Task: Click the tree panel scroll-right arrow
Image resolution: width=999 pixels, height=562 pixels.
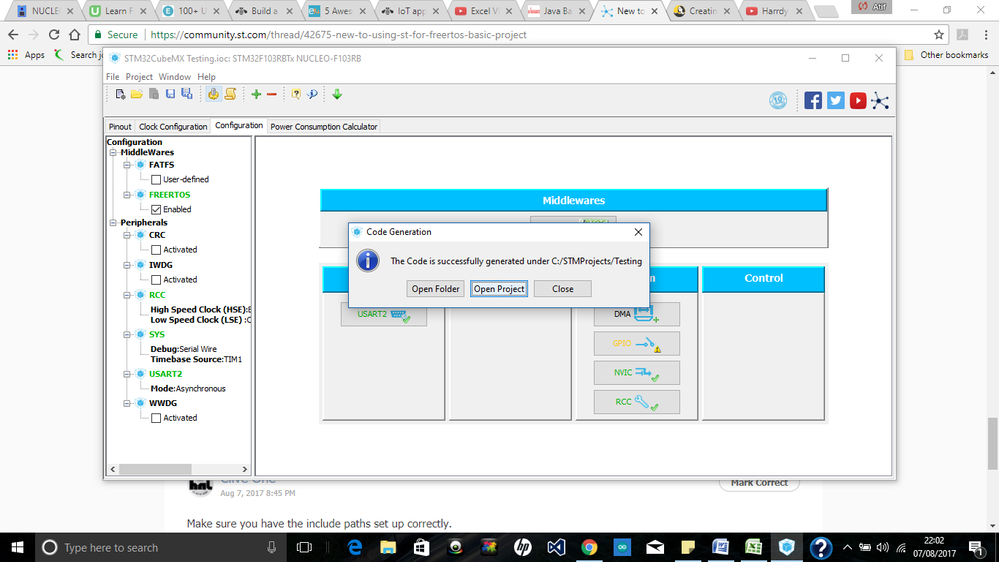Action: [245, 469]
